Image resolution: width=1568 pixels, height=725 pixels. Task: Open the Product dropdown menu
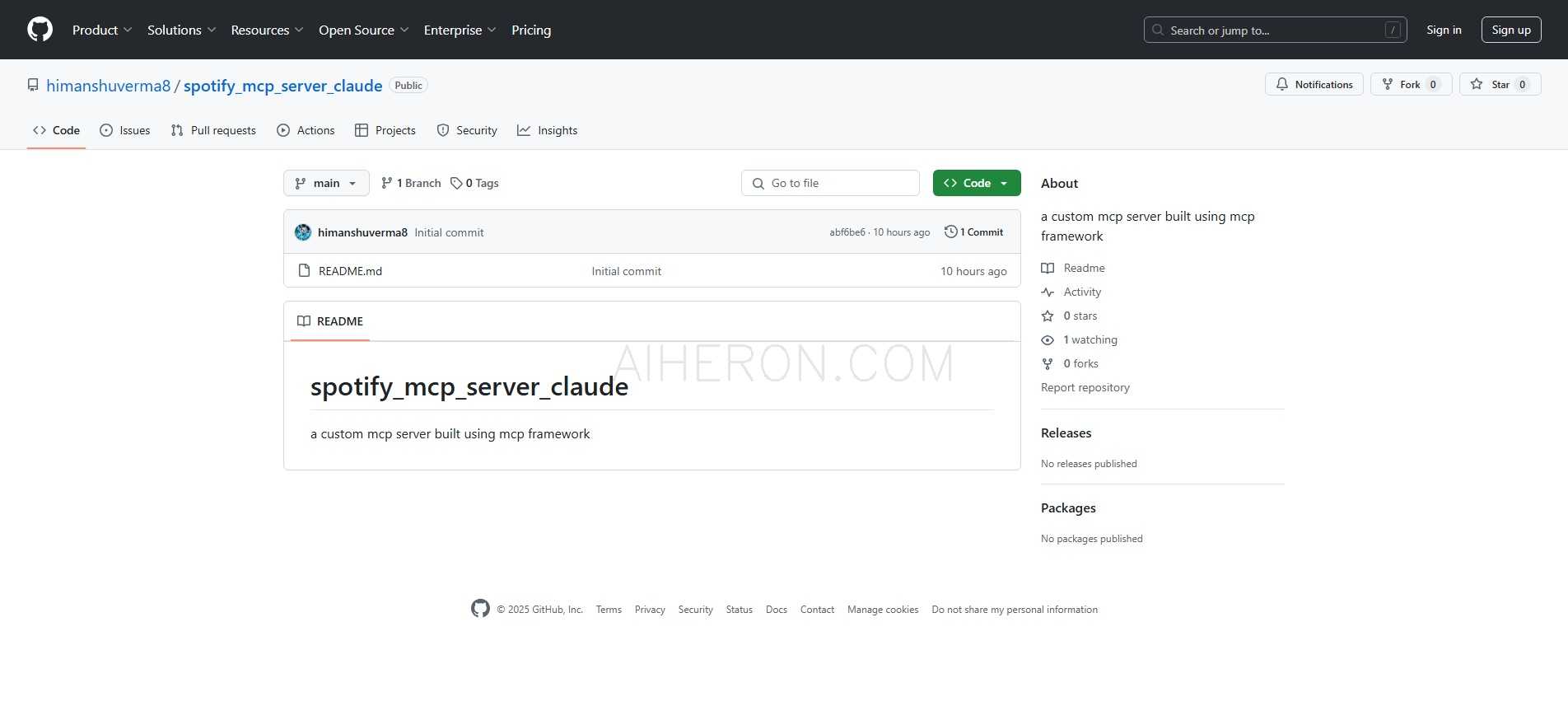[102, 30]
